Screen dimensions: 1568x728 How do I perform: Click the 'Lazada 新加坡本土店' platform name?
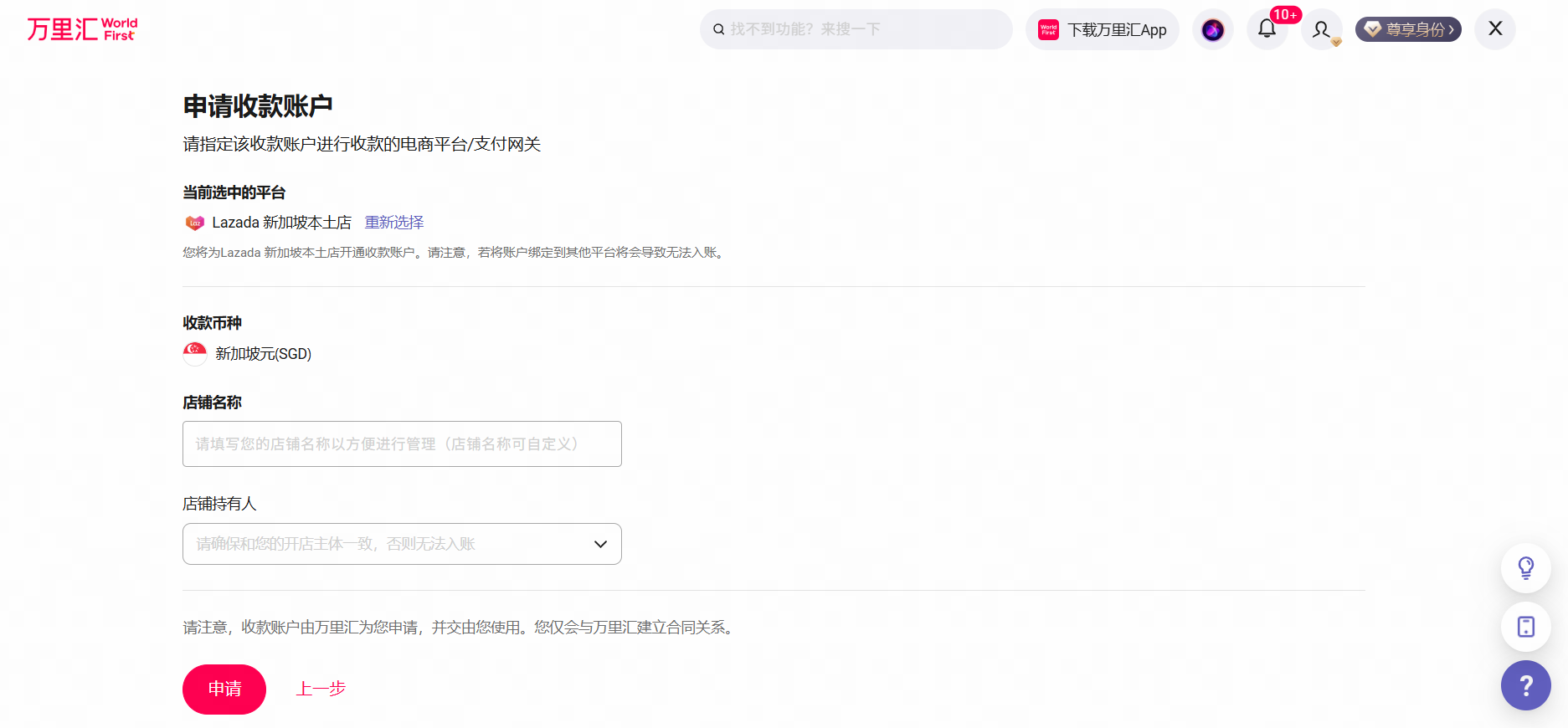pyautogui.click(x=281, y=223)
